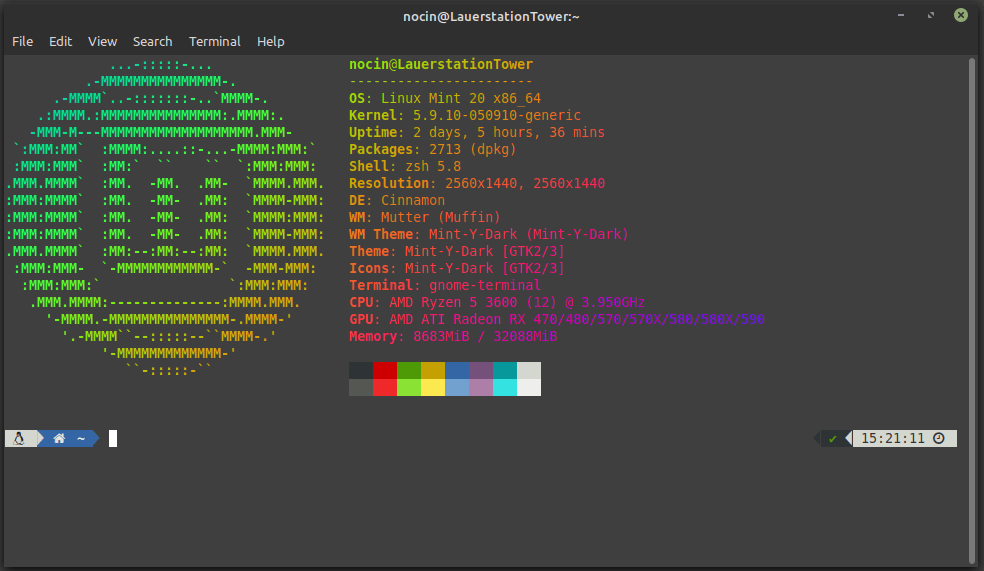Viewport: 984px width, 571px height.
Task: Click the window title nocin@LauerstationTower:~
Action: click(x=491, y=16)
